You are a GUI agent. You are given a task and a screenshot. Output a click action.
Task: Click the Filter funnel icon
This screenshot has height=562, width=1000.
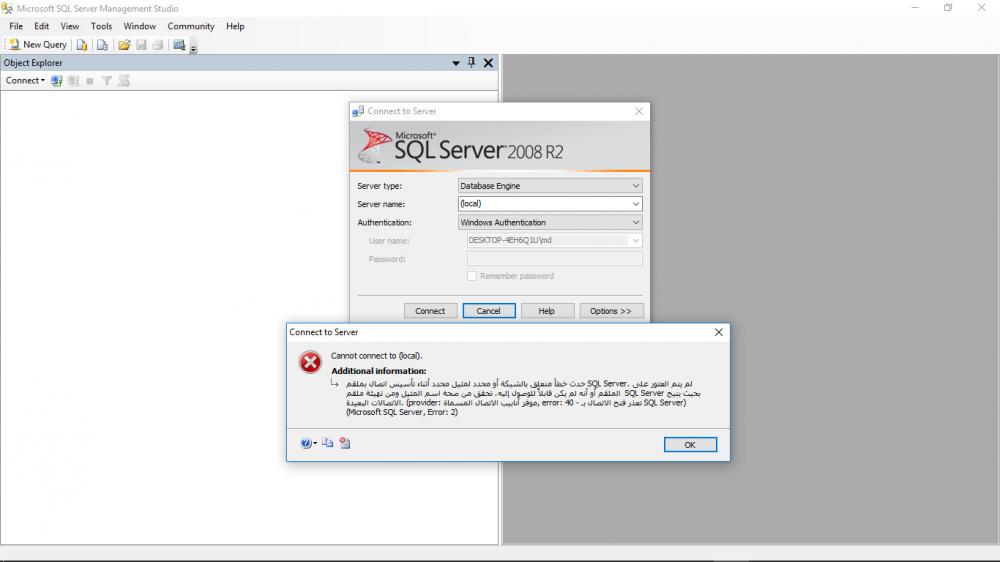pos(107,80)
